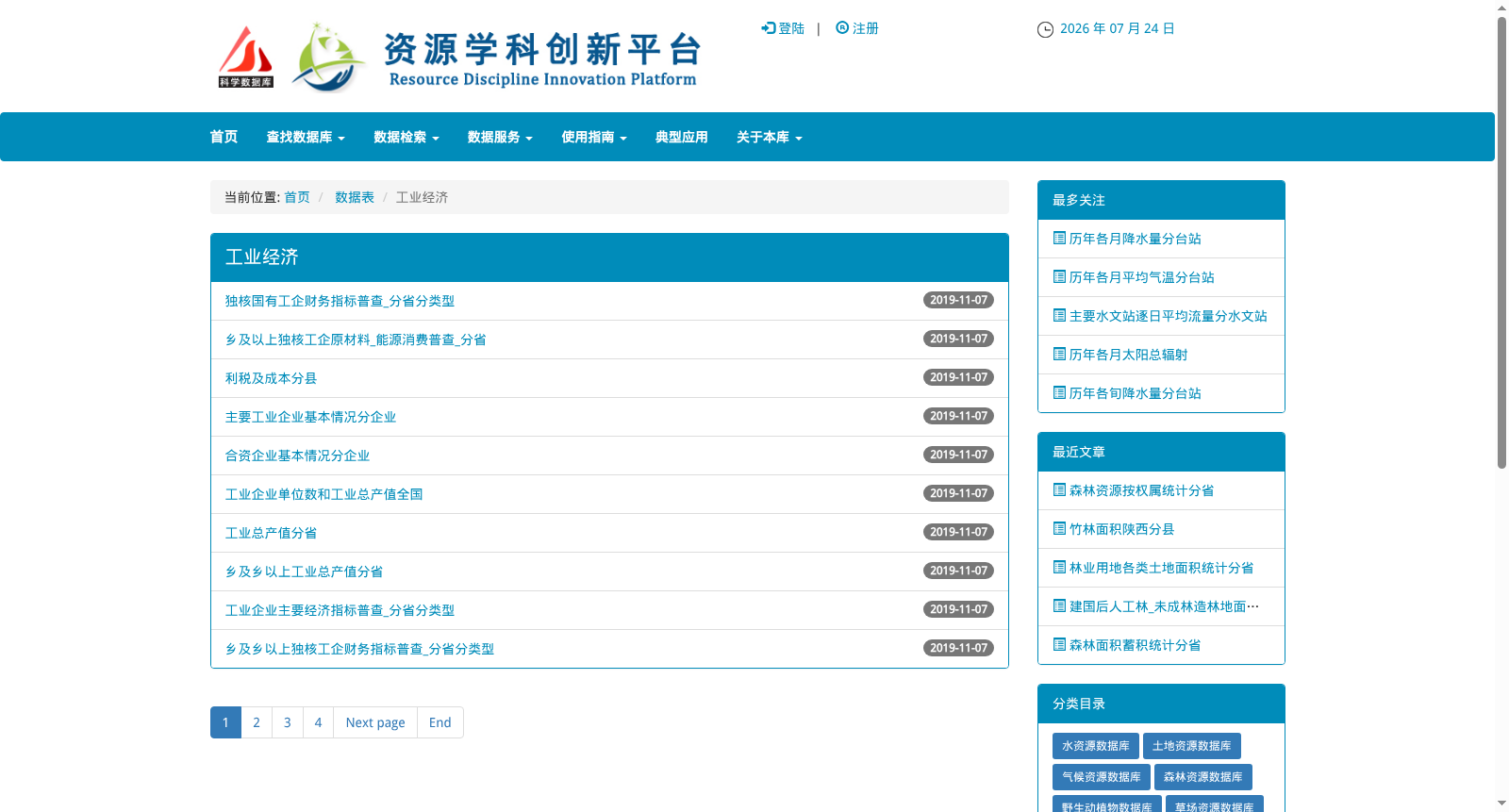The width and height of the screenshot is (1509, 812).
Task: Open 历年各月平均气温分台站 in 最多关注
Action: 1142,277
